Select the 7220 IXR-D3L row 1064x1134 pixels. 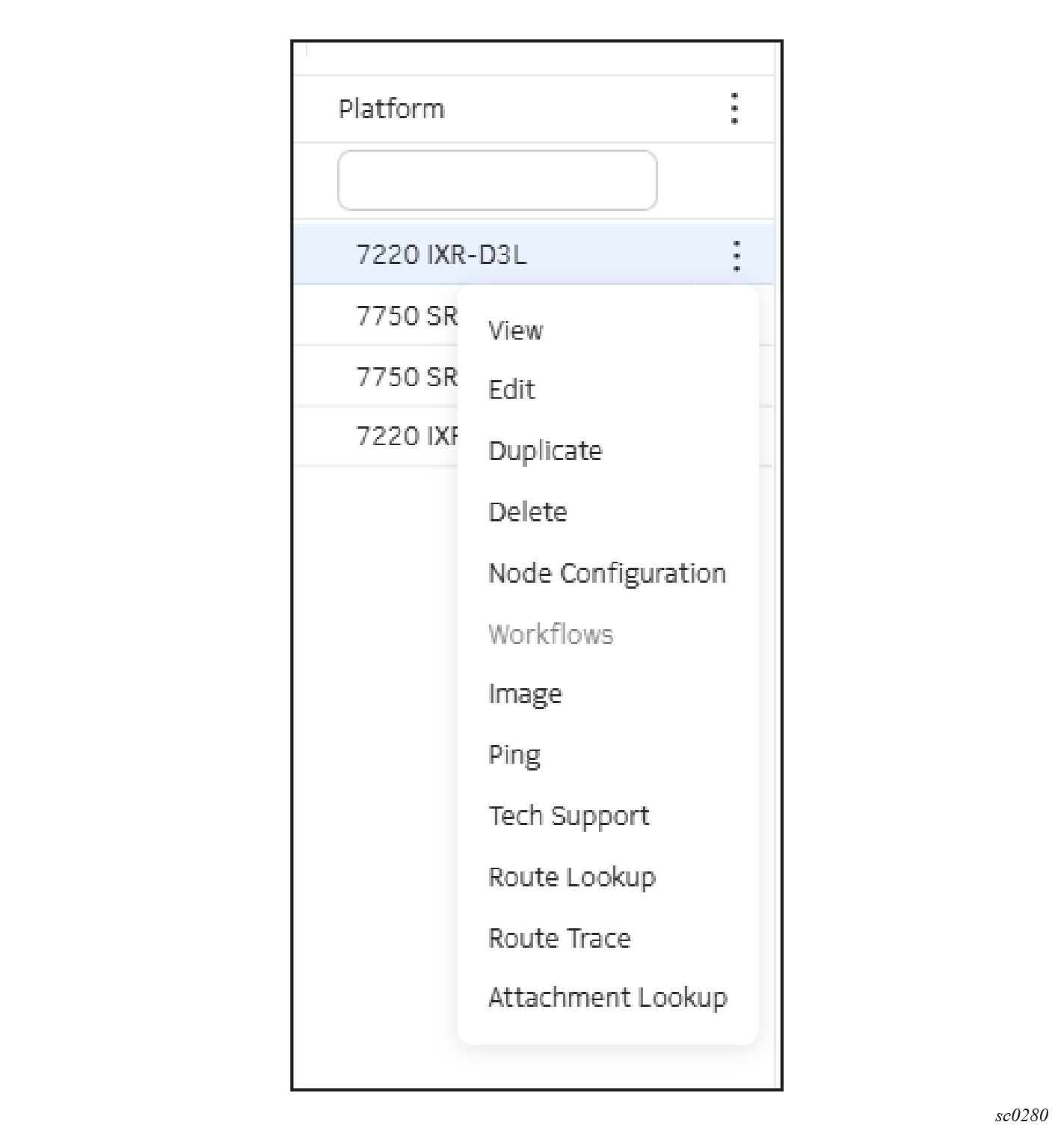coord(441,255)
